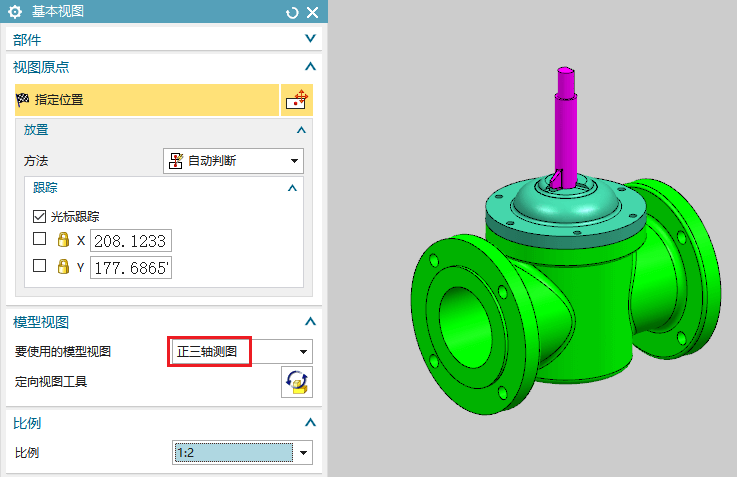Click the 要使用的模型视图 label
Screen dimensions: 737x477
[63, 352]
